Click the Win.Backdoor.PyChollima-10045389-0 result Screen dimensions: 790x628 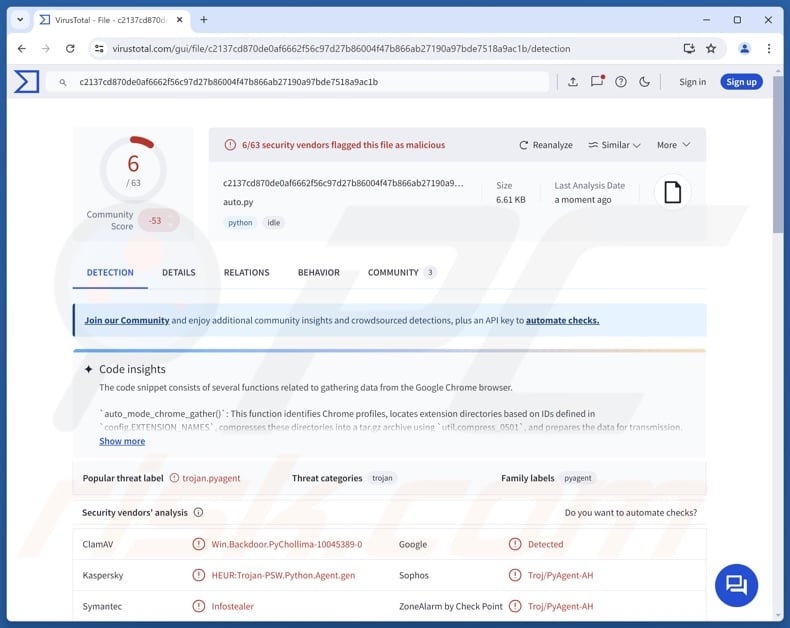point(287,544)
